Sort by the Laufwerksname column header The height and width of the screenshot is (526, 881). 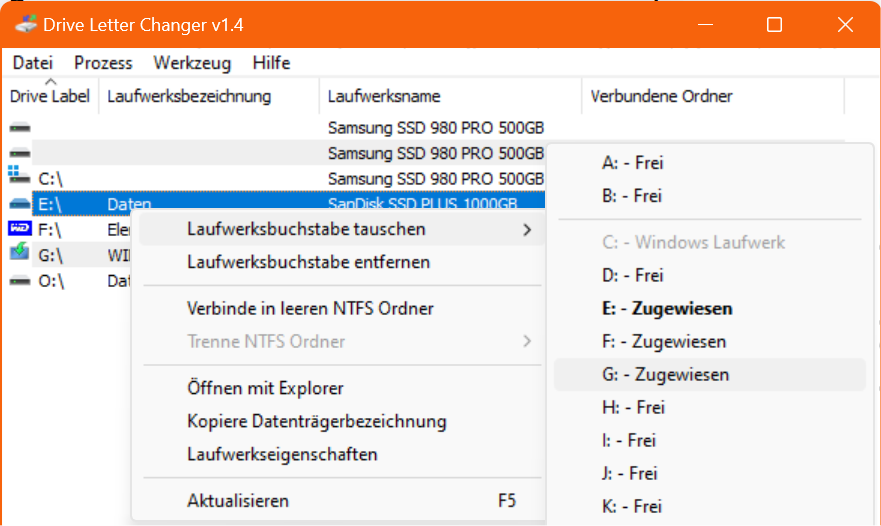450,97
